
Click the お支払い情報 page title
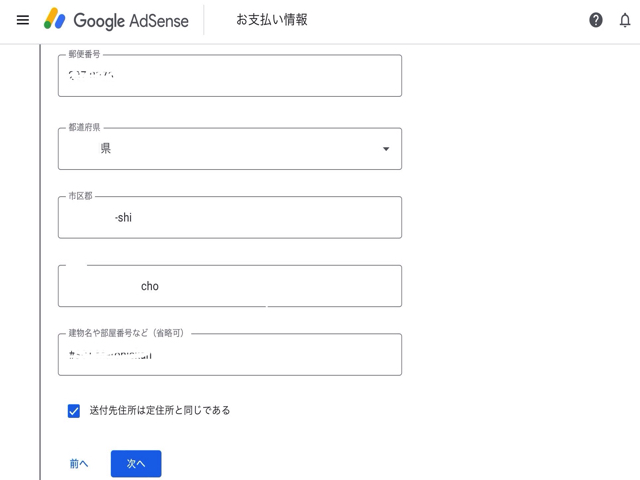pyautogui.click(x=272, y=20)
